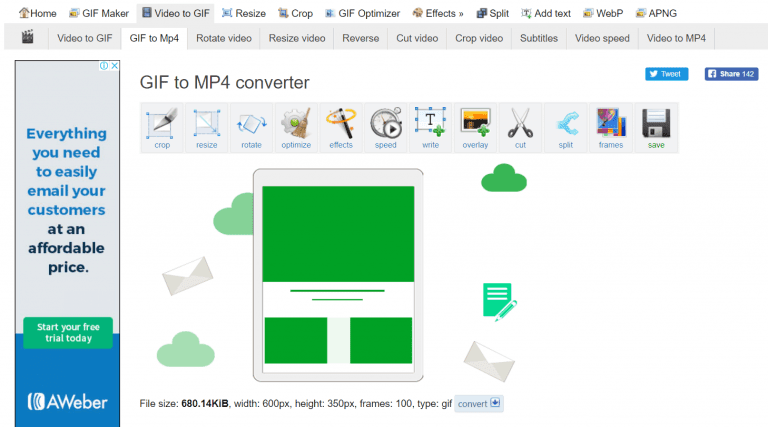Switch to Video speed tab
768x427 pixels.
pyautogui.click(x=602, y=38)
